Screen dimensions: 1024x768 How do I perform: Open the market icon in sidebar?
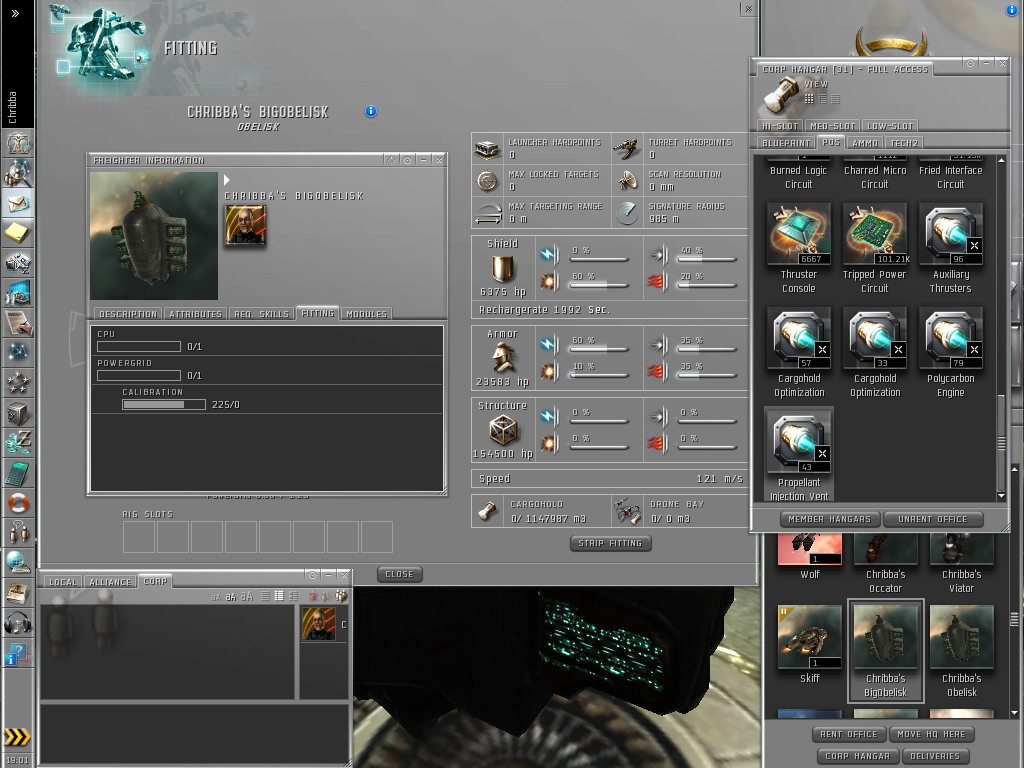[18, 293]
